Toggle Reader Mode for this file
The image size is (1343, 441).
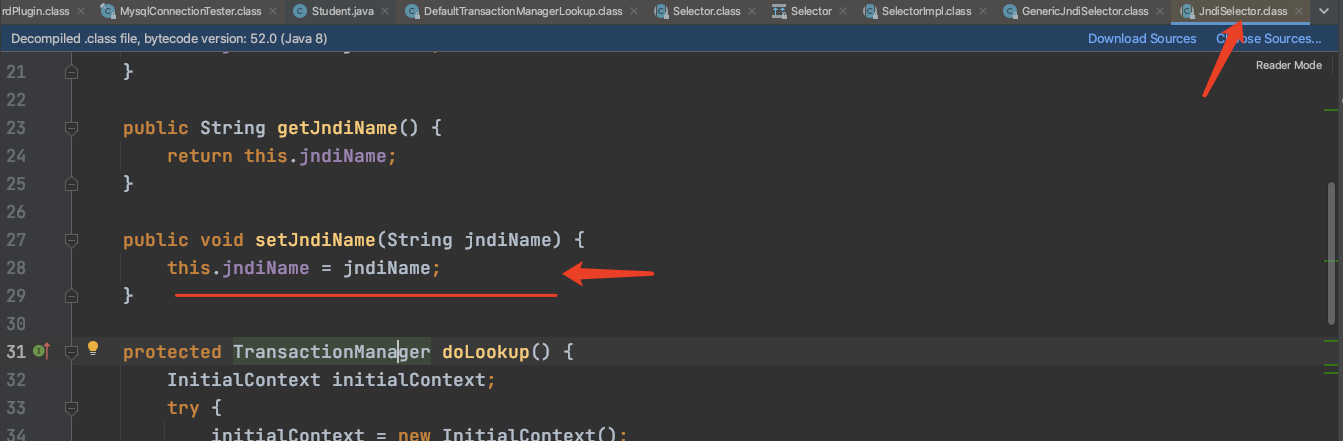pyautogui.click(x=1288, y=65)
